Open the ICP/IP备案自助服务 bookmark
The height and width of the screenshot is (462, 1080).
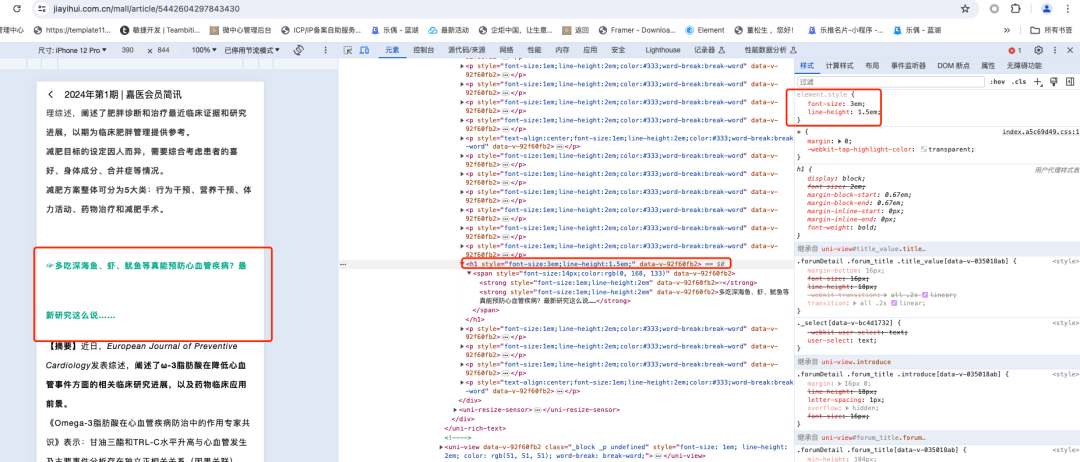[321, 30]
